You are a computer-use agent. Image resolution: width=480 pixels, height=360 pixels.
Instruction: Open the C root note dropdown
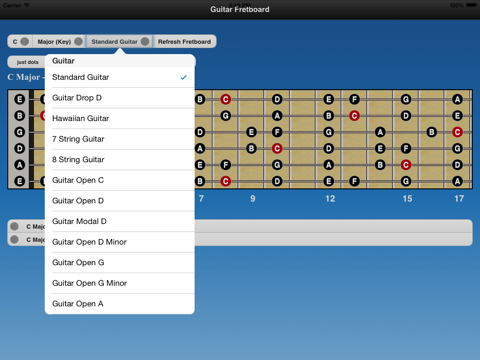click(x=20, y=42)
